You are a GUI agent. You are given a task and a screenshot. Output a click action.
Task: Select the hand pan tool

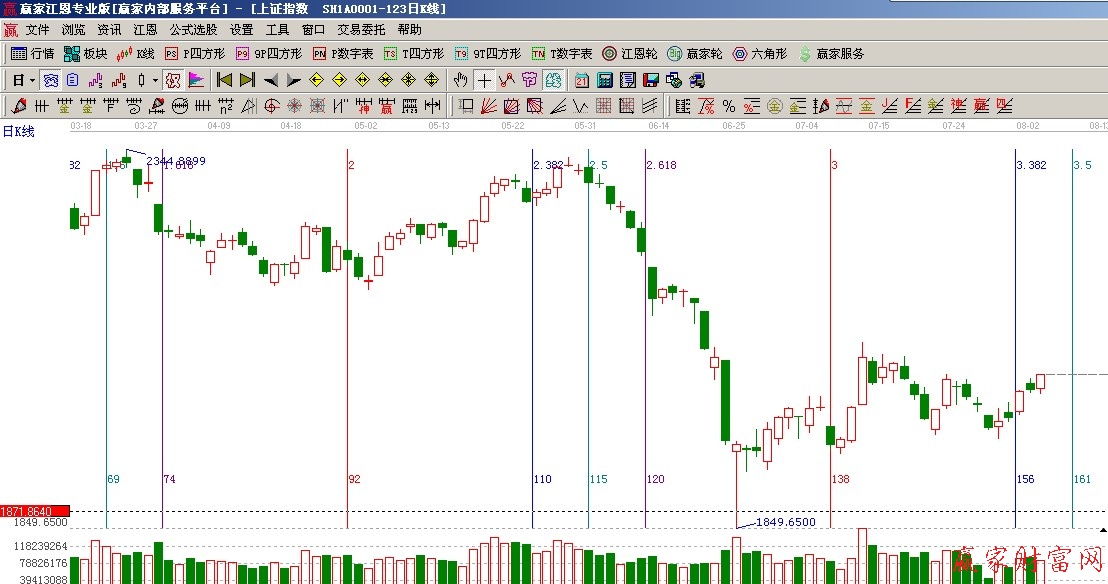coord(460,80)
